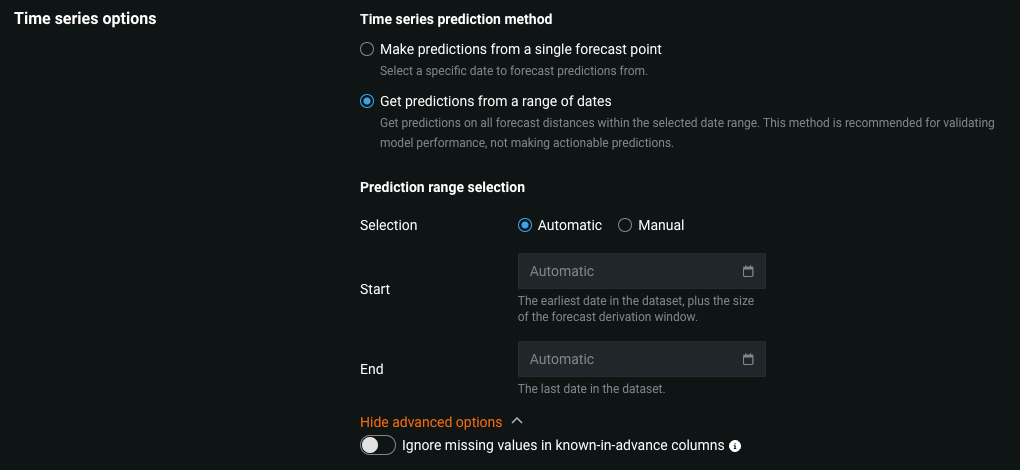Click the Time series options section heading
This screenshot has width=1020, height=470.
(85, 18)
